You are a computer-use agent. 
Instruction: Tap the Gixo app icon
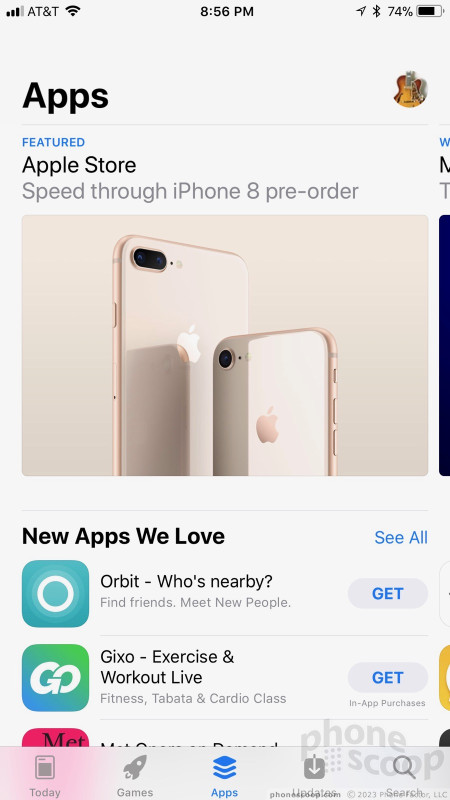point(55,678)
